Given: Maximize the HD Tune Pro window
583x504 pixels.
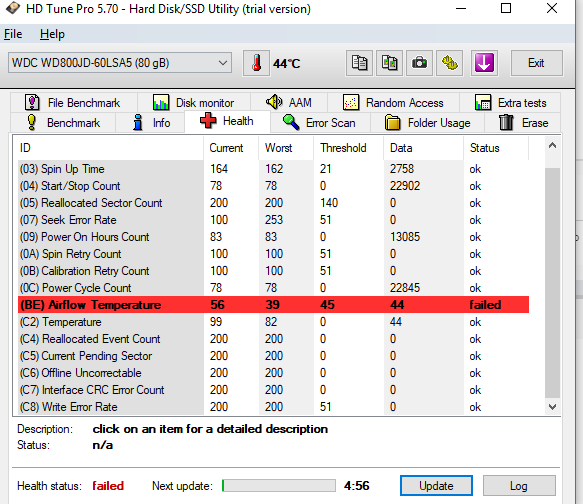Looking at the screenshot, I should click(x=506, y=8).
